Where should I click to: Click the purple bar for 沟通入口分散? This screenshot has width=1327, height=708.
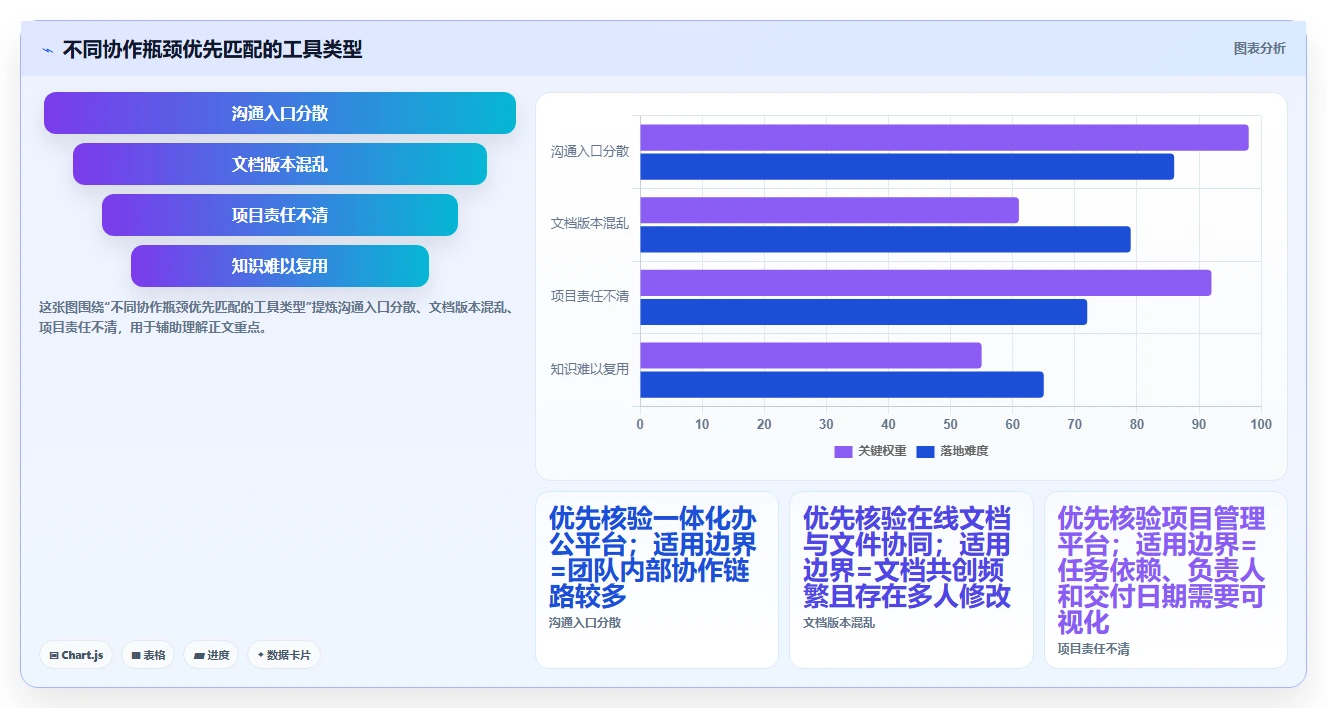coord(944,138)
